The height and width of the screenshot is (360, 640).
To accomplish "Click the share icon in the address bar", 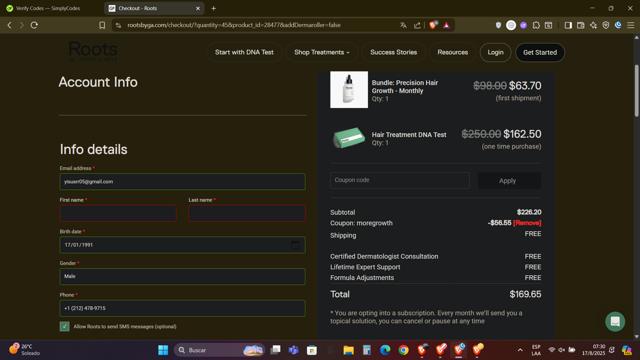I will coord(417,25).
